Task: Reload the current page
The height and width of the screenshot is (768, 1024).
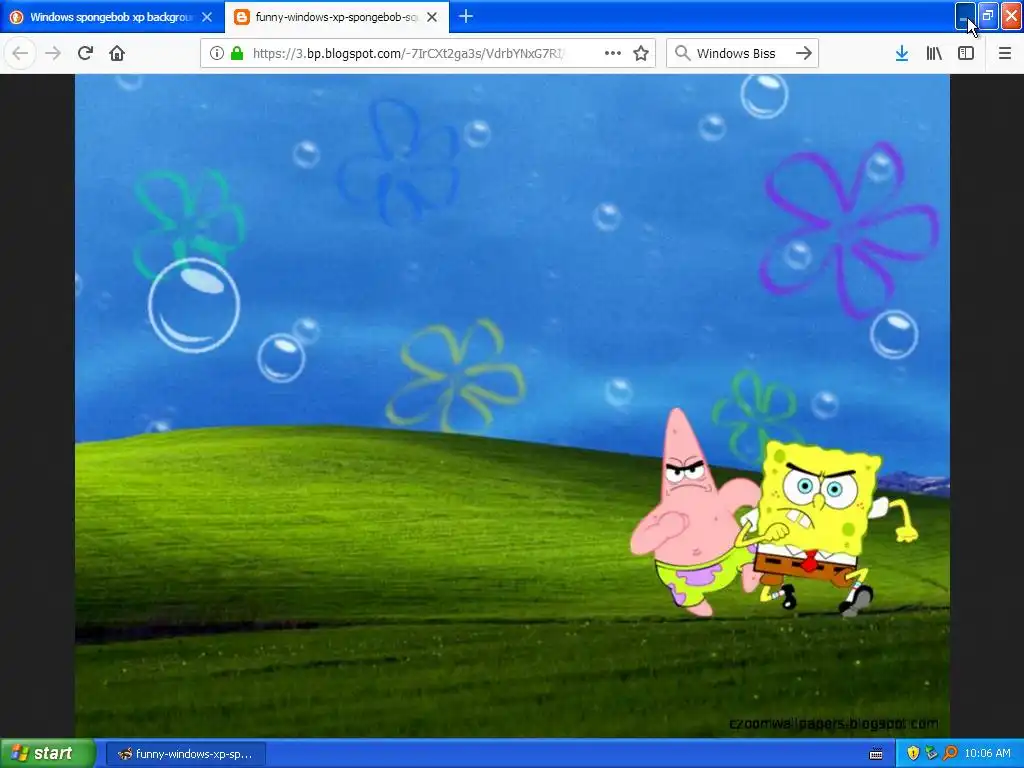Action: 85,54
